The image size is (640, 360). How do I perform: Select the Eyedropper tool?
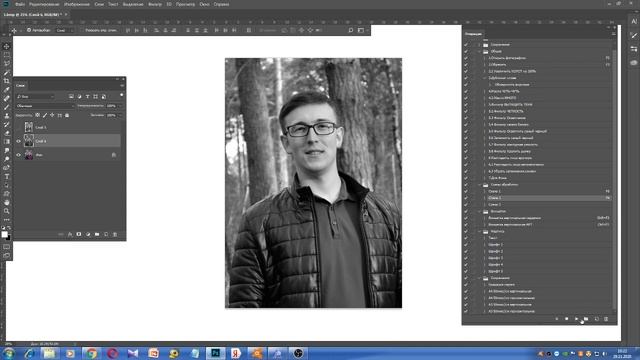click(7, 89)
